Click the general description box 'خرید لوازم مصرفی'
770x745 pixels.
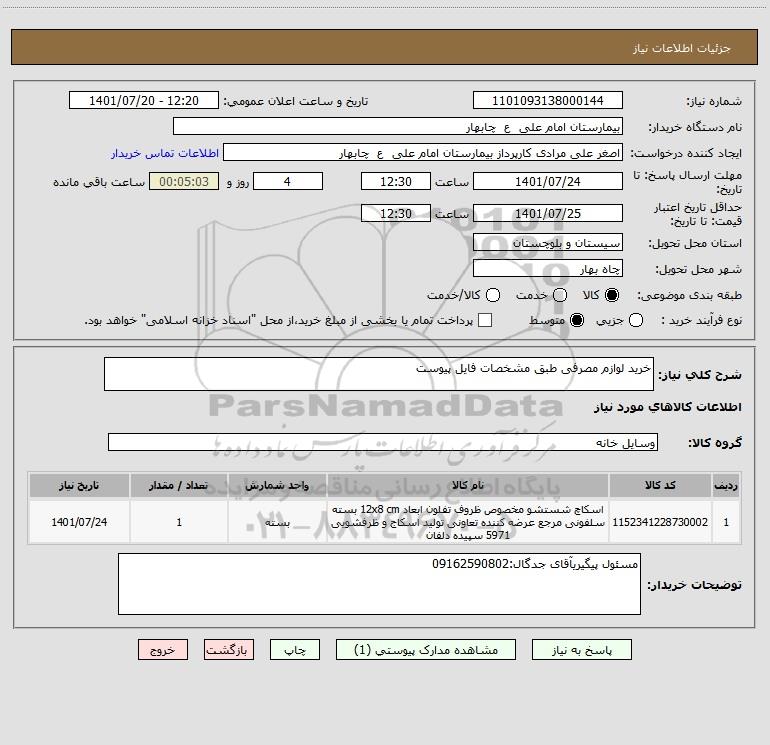click(x=379, y=374)
